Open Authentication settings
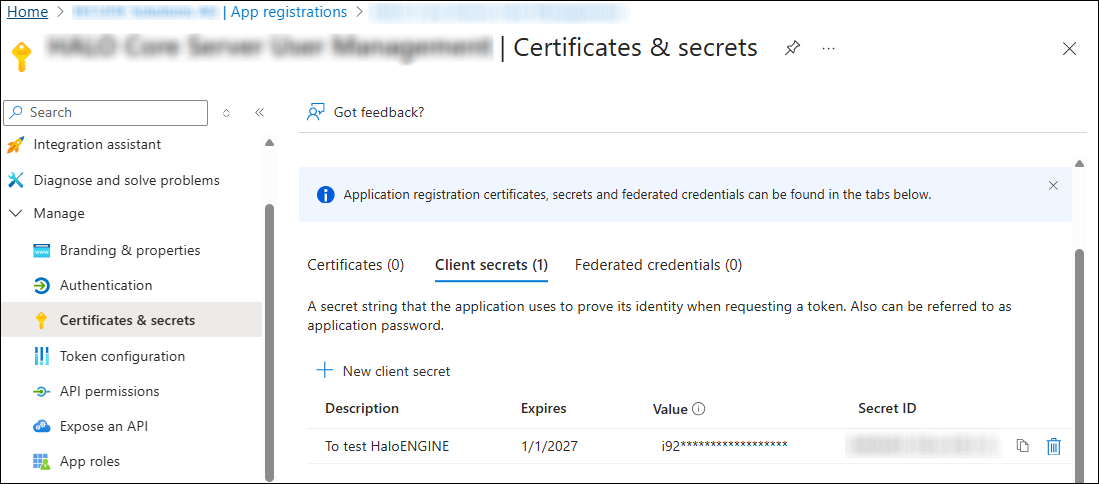This screenshot has width=1099, height=484. (106, 285)
